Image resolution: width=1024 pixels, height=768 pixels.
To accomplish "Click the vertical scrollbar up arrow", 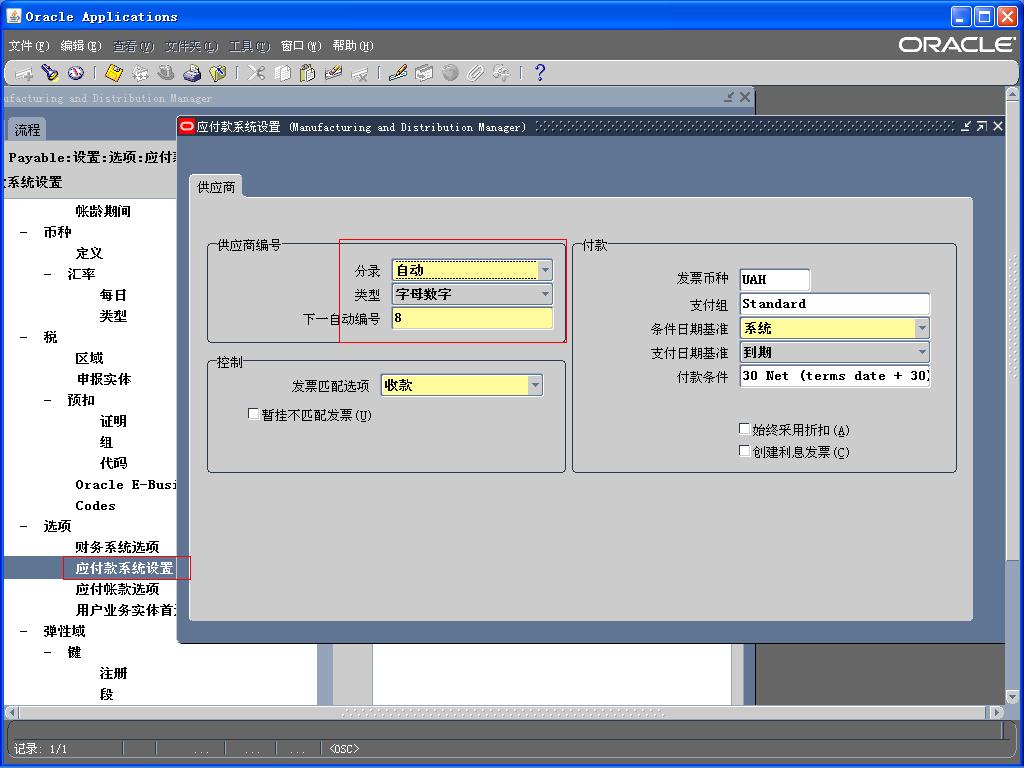I will click(x=1012, y=94).
